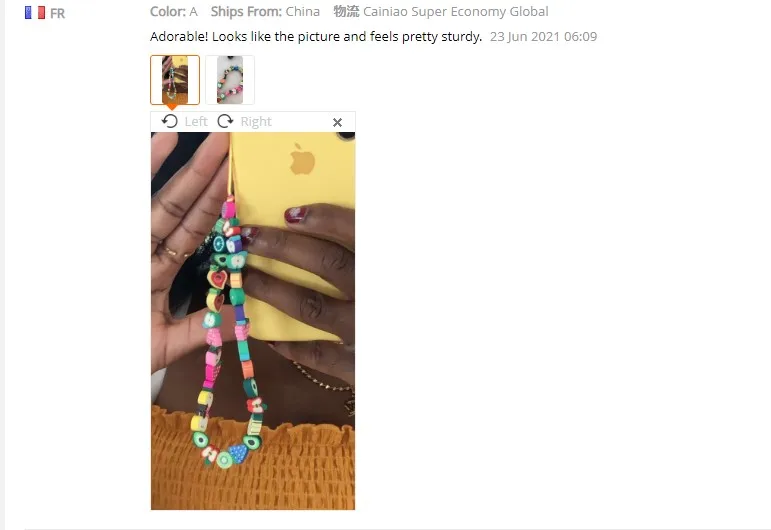Viewport: 771px width, 530px height.
Task: Click the Right rotation text label
Action: pyautogui.click(x=256, y=121)
